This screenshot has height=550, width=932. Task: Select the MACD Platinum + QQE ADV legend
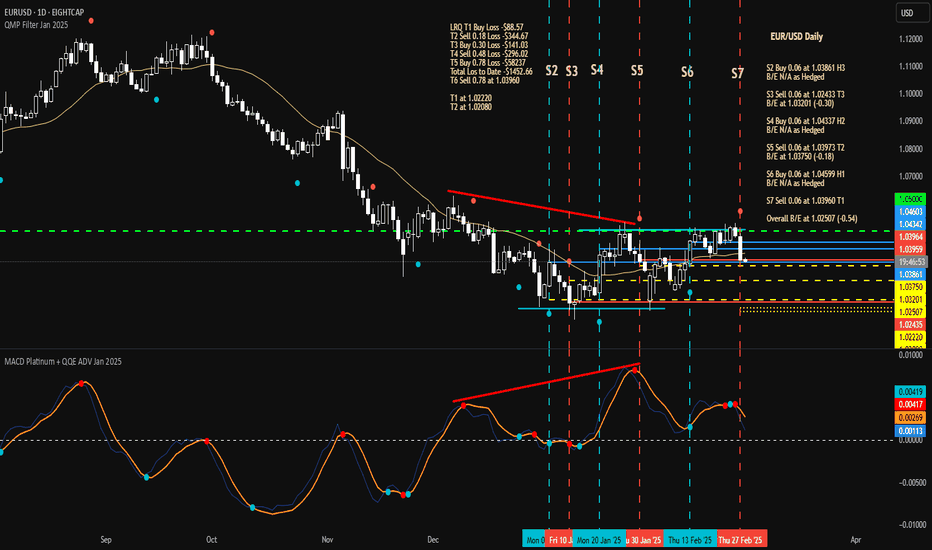coord(63,362)
